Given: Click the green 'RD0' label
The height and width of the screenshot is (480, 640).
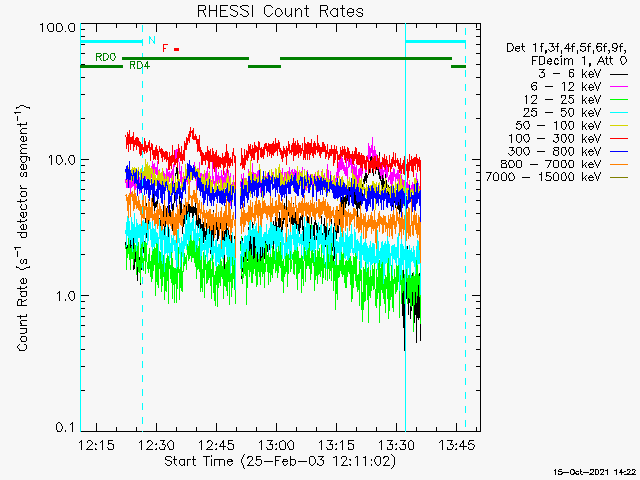Looking at the screenshot, I should 106,57.
